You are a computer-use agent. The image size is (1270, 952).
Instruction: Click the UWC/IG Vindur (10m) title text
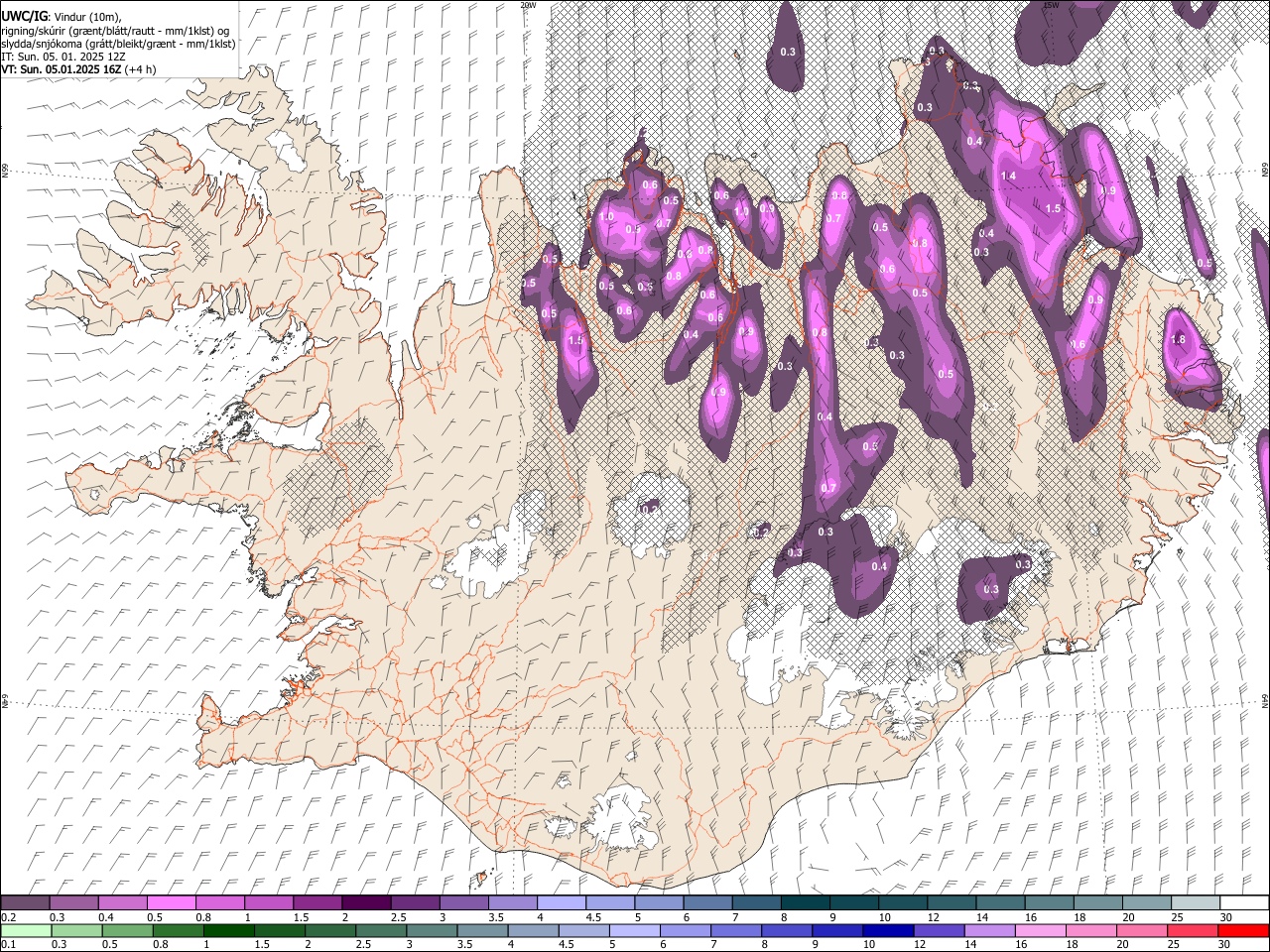pos(63,15)
